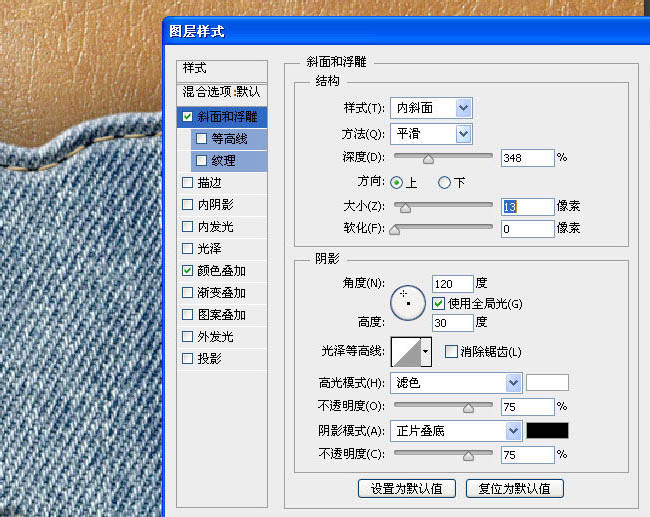Image resolution: width=650 pixels, height=517 pixels.
Task: Enable 纹理 checkbox
Action: (x=201, y=160)
